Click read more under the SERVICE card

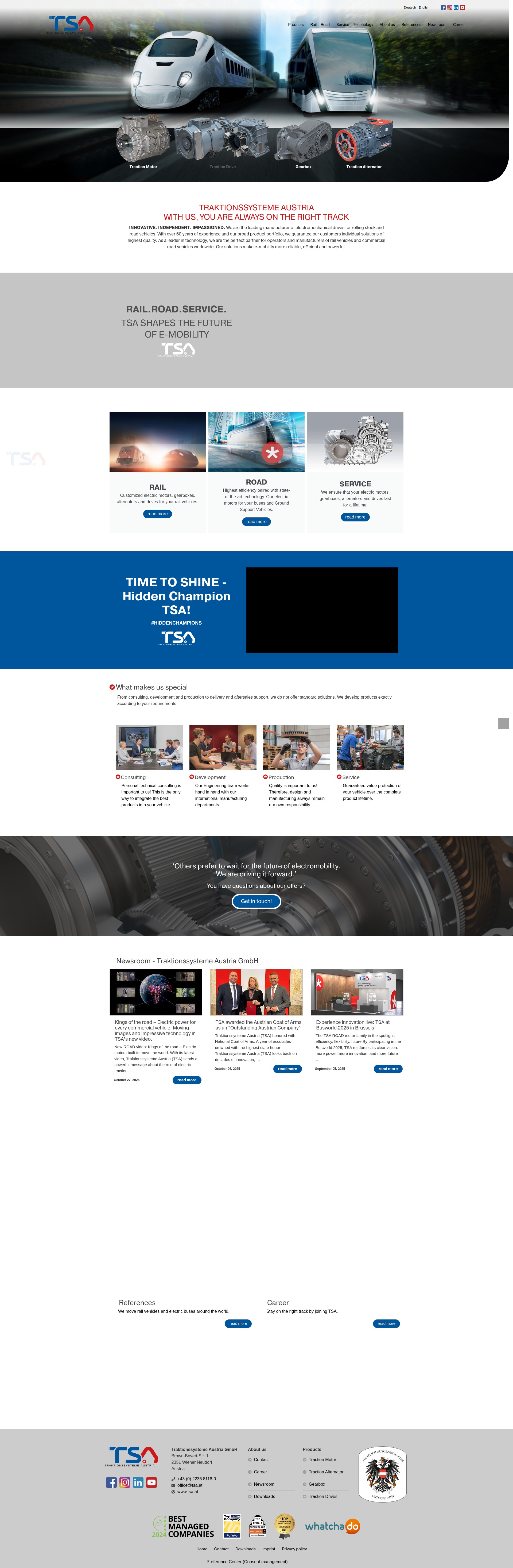coord(355,517)
